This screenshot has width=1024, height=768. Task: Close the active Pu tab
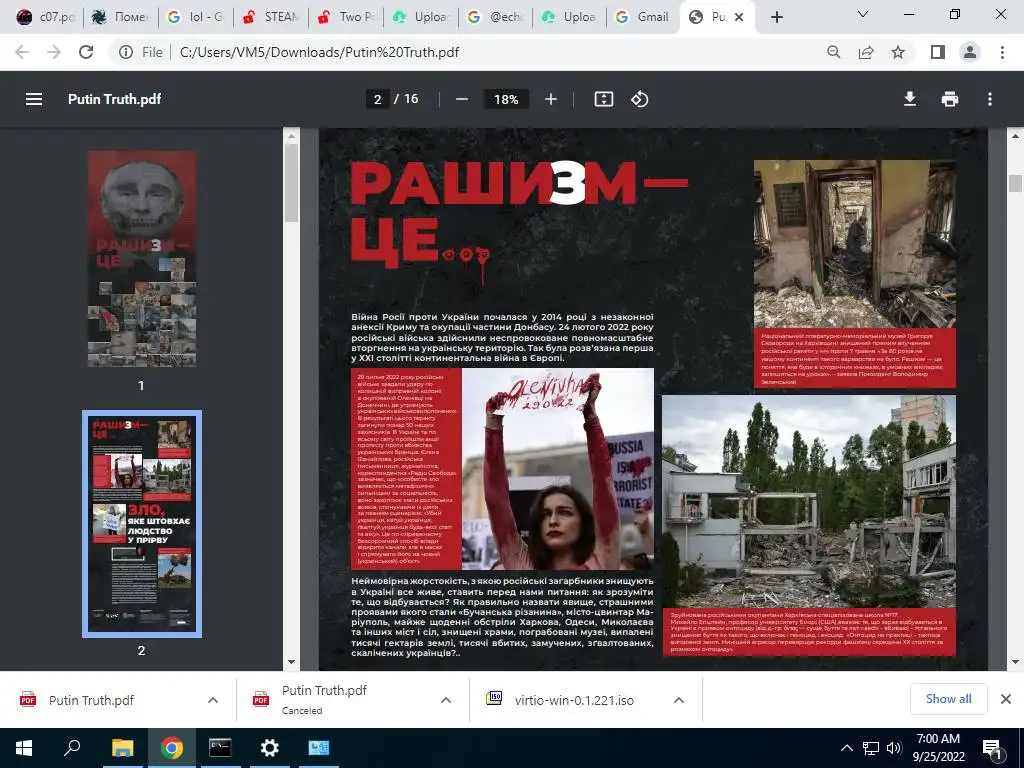click(739, 18)
